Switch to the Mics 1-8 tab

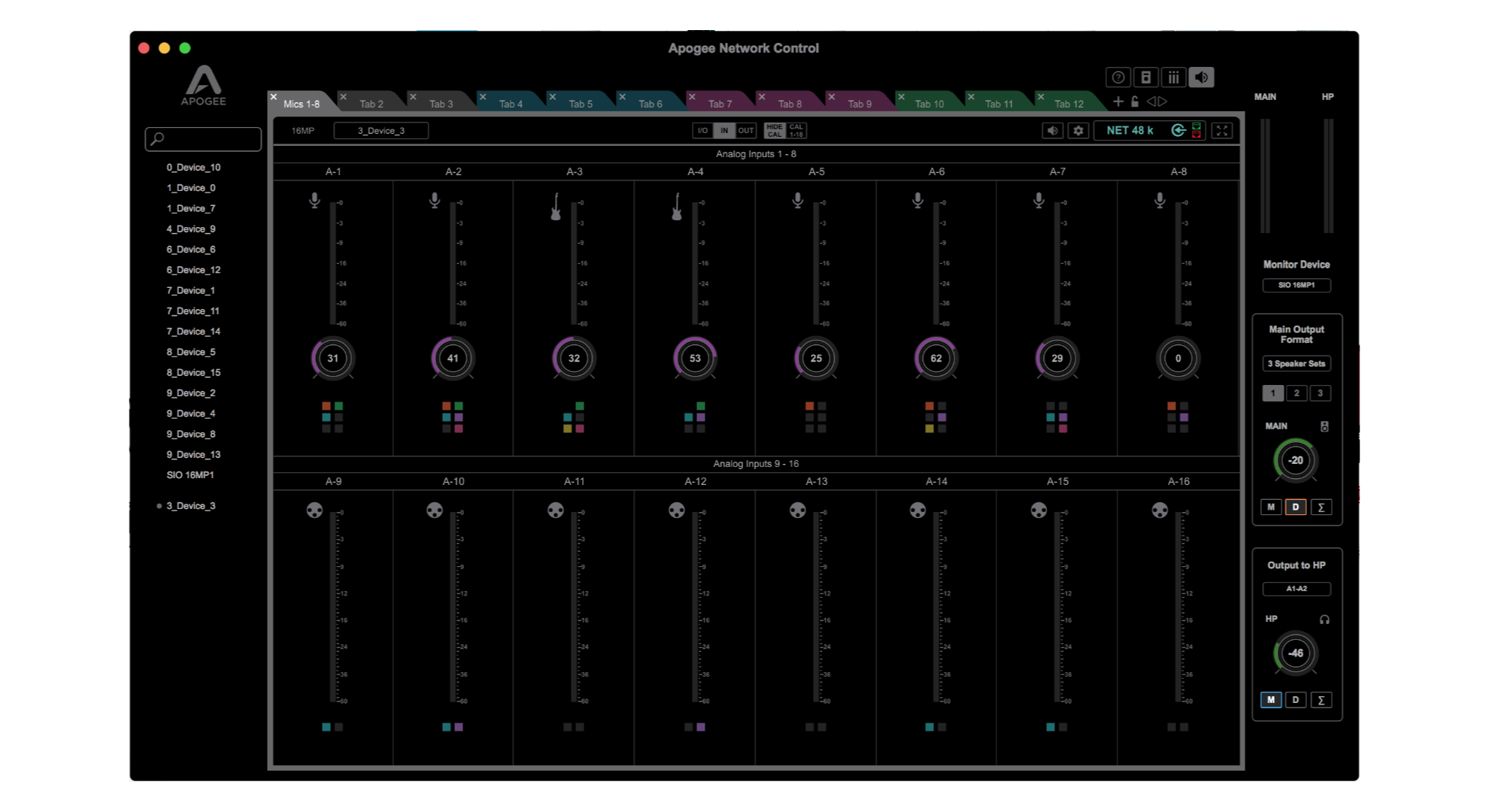click(x=302, y=104)
